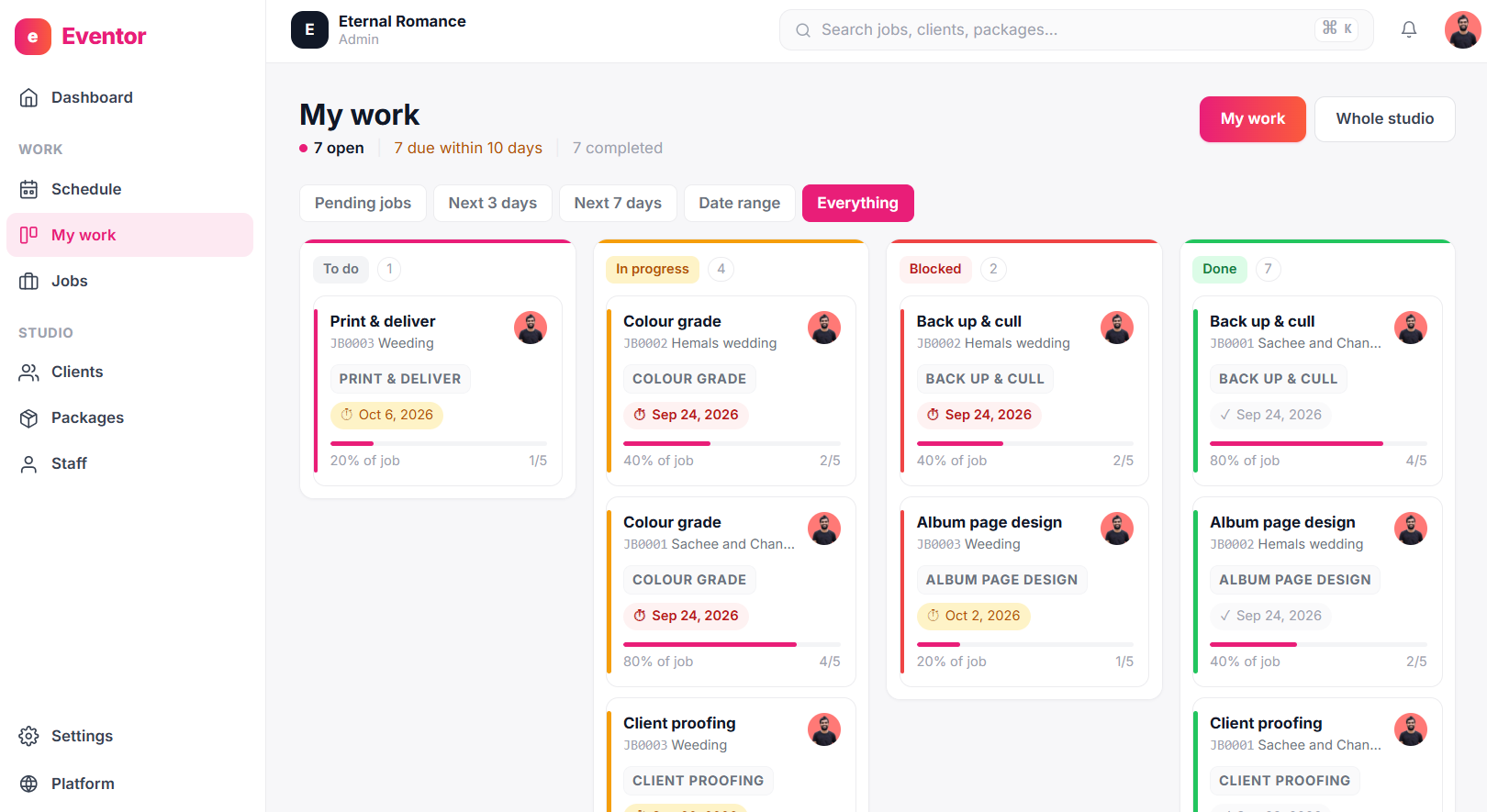Select the Next 7 days filter
This screenshot has height=812, width=1487.
pyautogui.click(x=618, y=203)
